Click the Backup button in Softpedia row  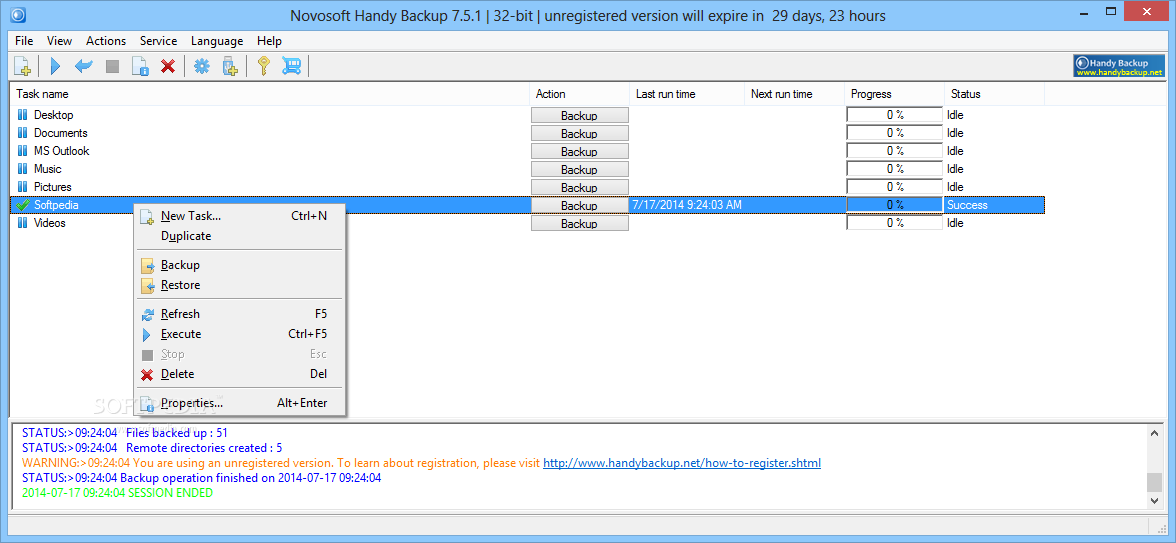point(580,206)
